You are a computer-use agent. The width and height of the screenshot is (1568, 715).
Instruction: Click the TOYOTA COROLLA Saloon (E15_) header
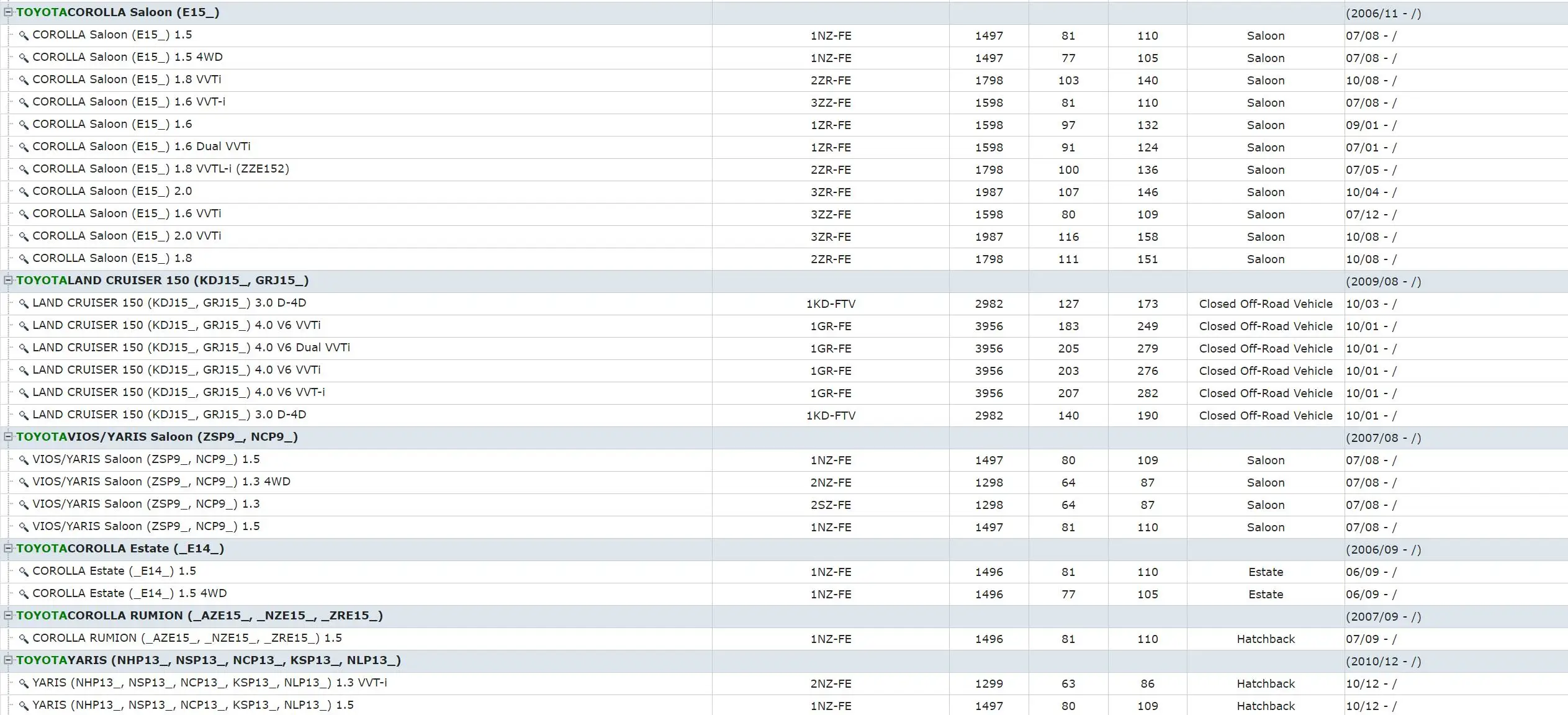[117, 12]
